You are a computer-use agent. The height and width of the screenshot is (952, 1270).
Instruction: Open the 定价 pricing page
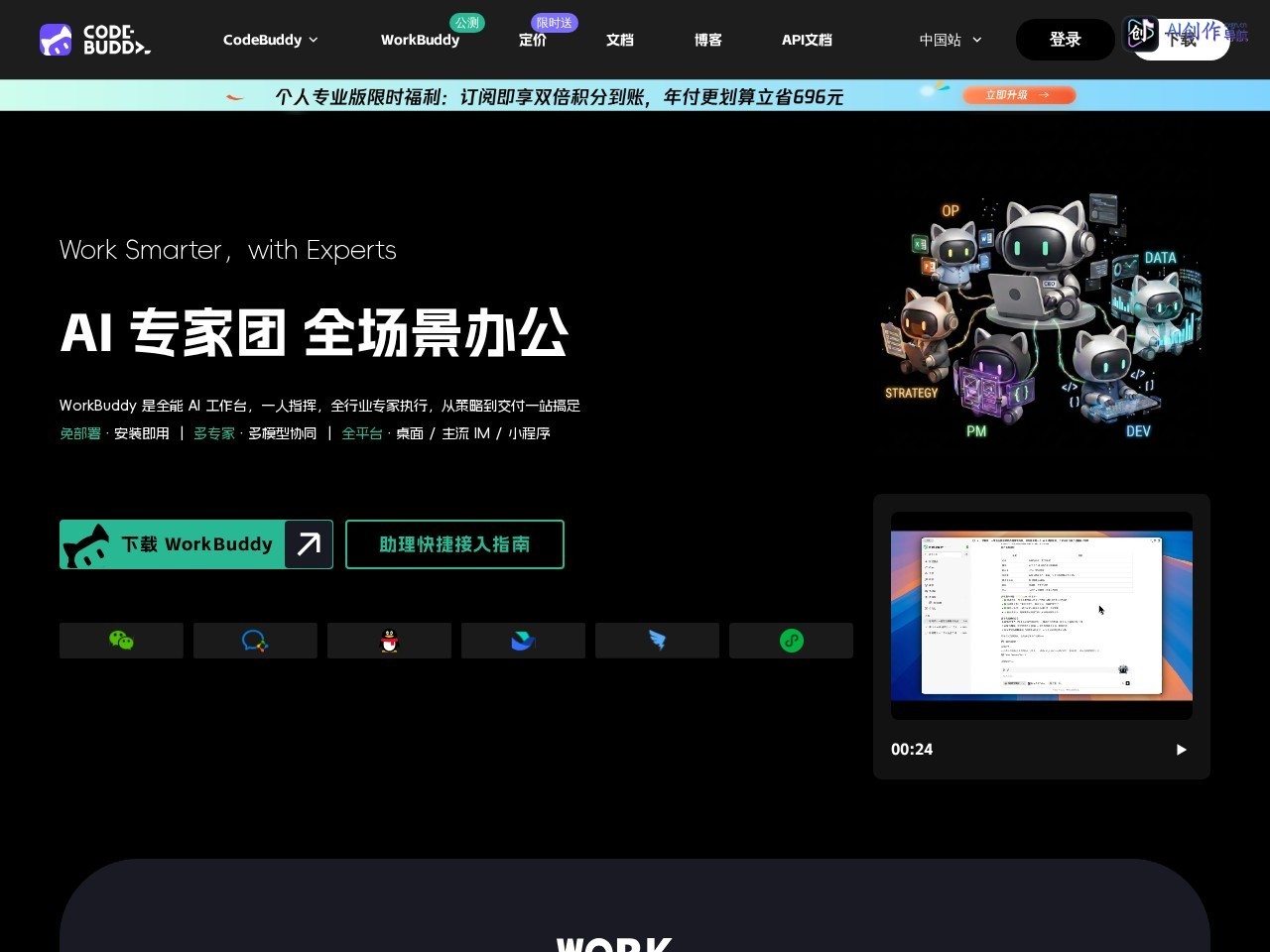tap(533, 40)
